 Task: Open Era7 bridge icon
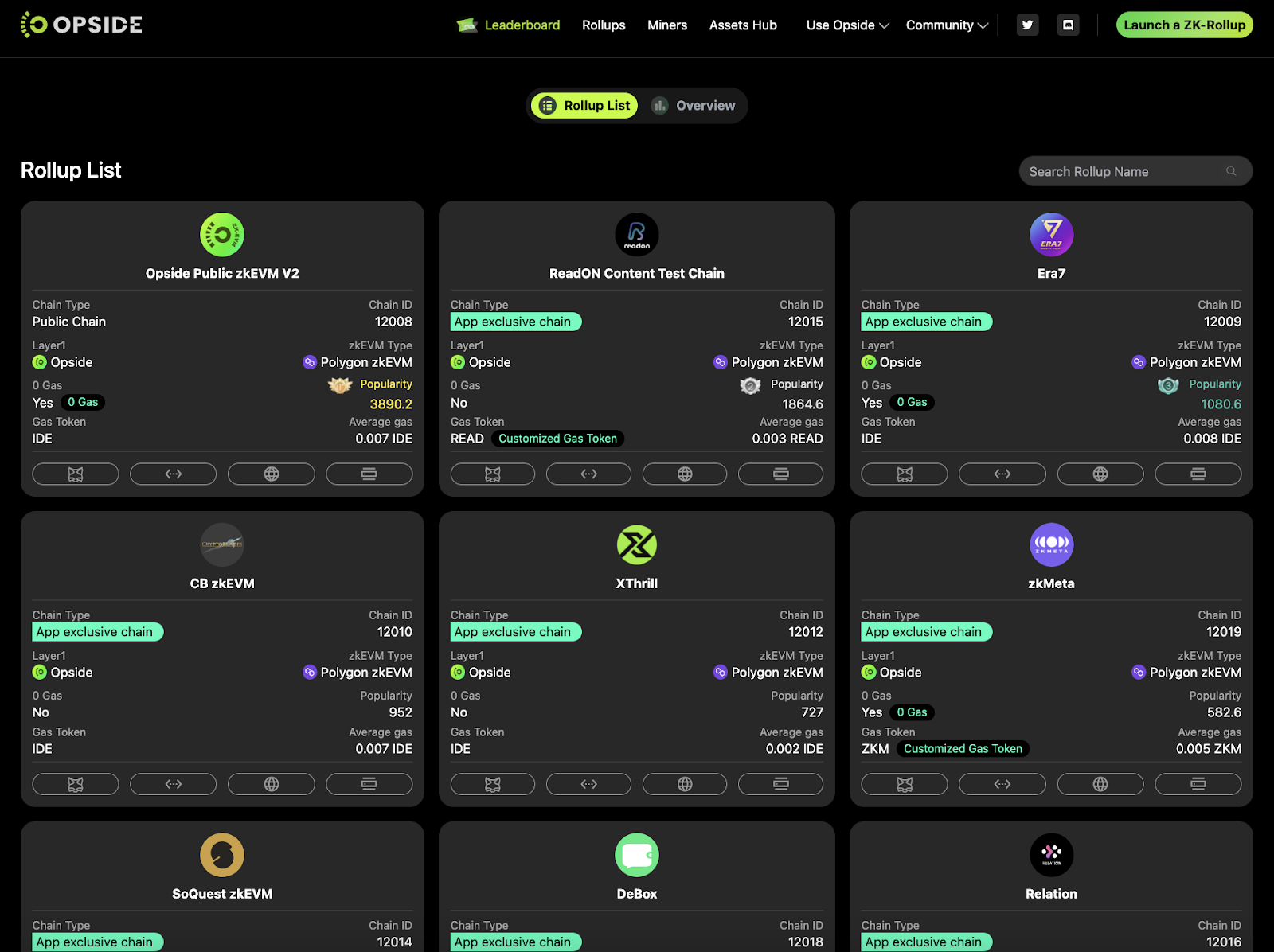point(1002,474)
